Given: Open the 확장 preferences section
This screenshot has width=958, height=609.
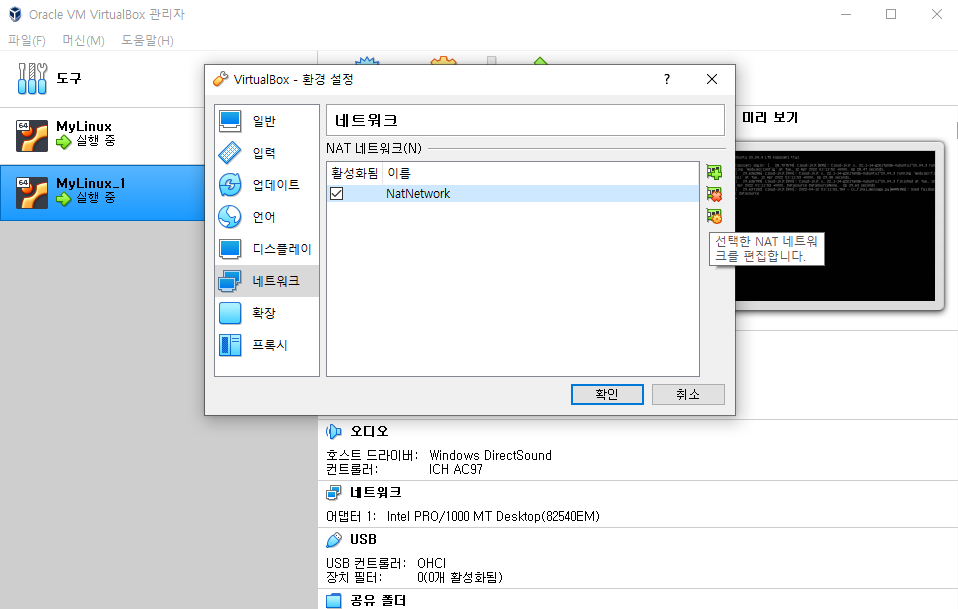Looking at the screenshot, I should point(267,313).
